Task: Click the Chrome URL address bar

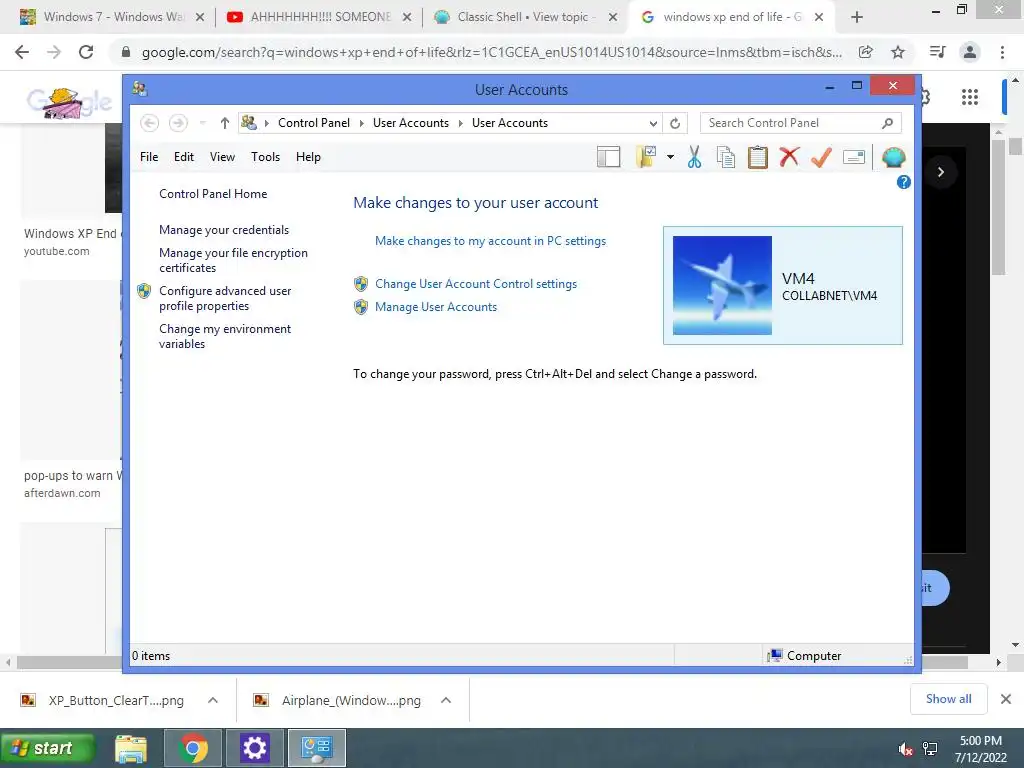Action: 491,52
